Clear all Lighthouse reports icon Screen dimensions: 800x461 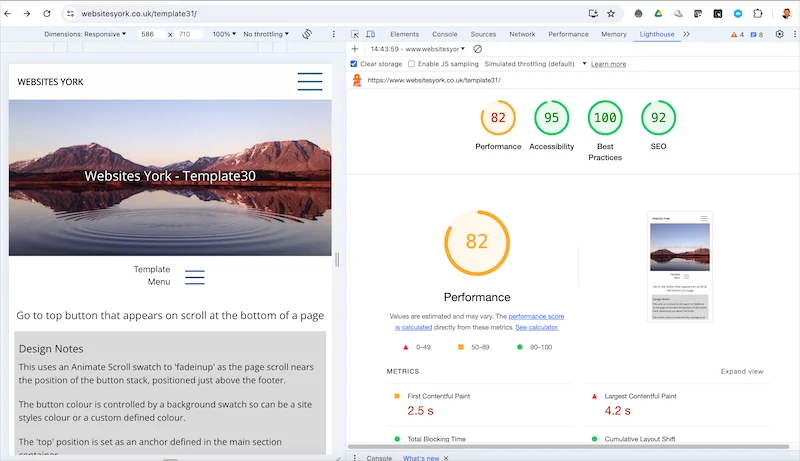click(478, 49)
